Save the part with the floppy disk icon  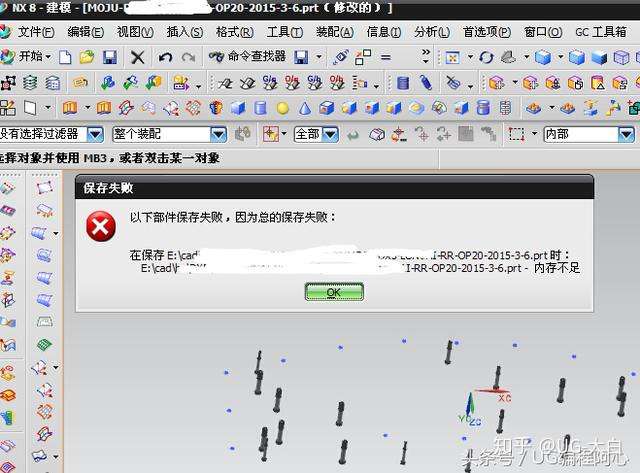(x=110, y=57)
